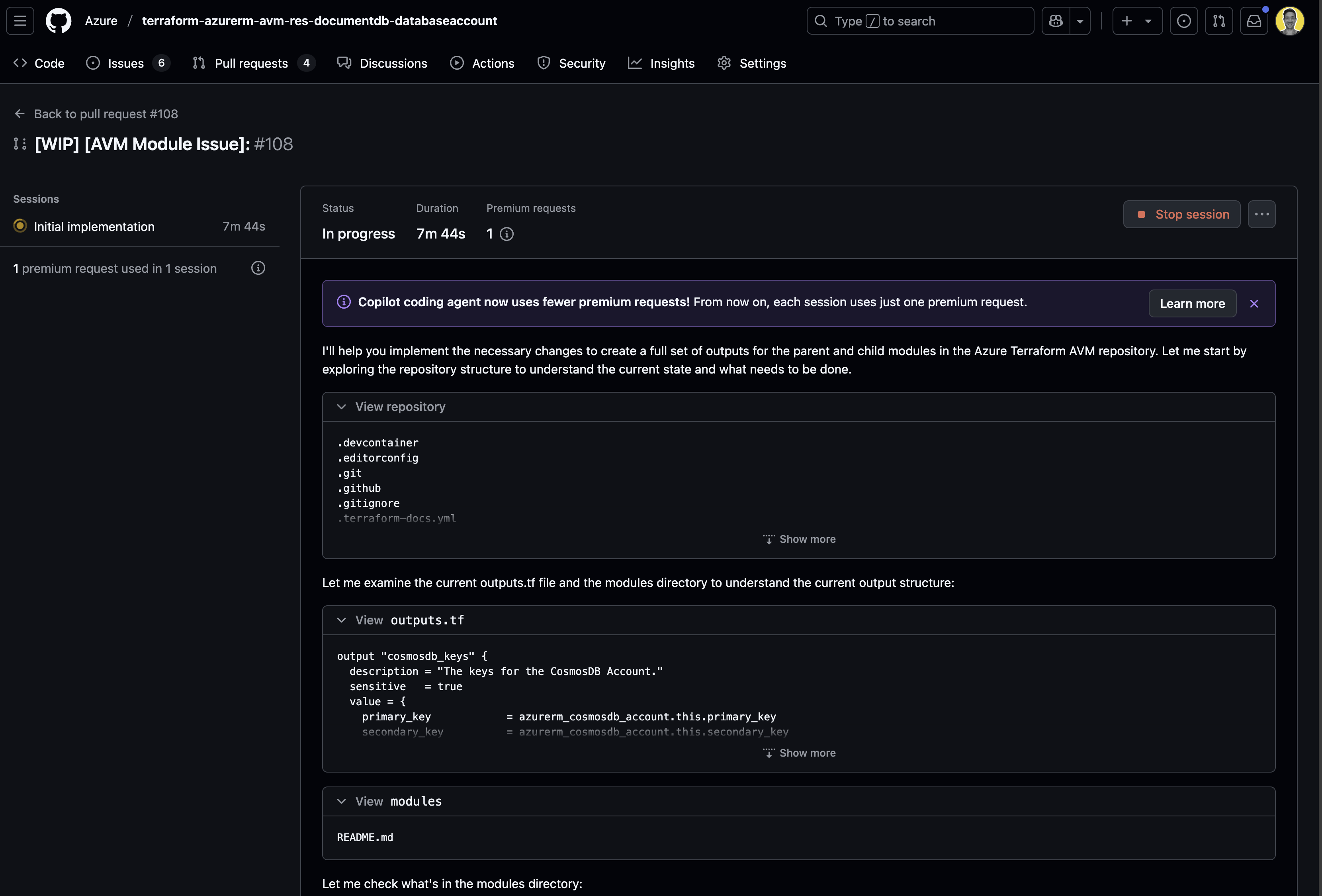This screenshot has width=1322, height=896.
Task: Focus the search field
Action: (x=920, y=20)
